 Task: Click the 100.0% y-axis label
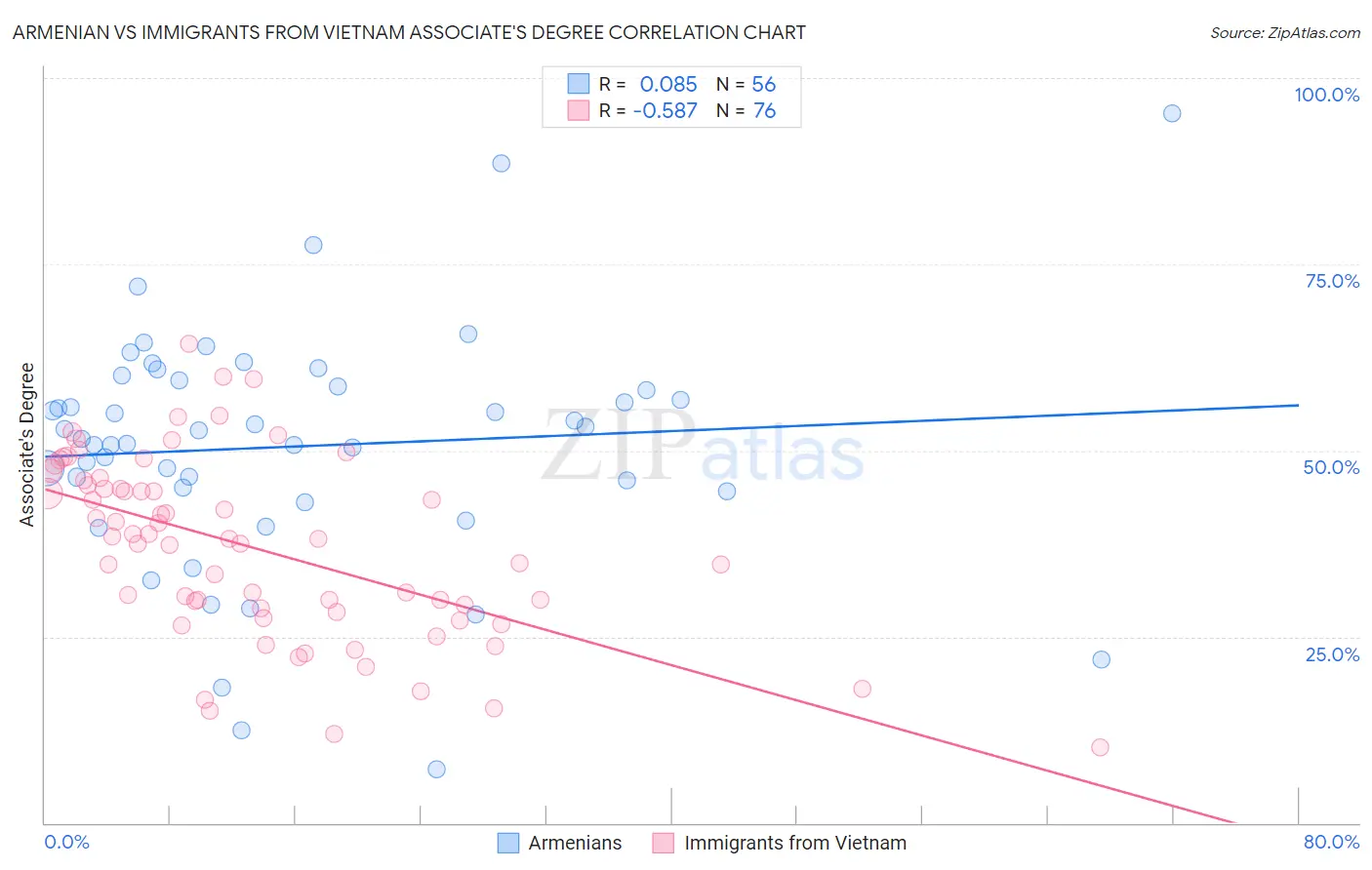click(1326, 95)
